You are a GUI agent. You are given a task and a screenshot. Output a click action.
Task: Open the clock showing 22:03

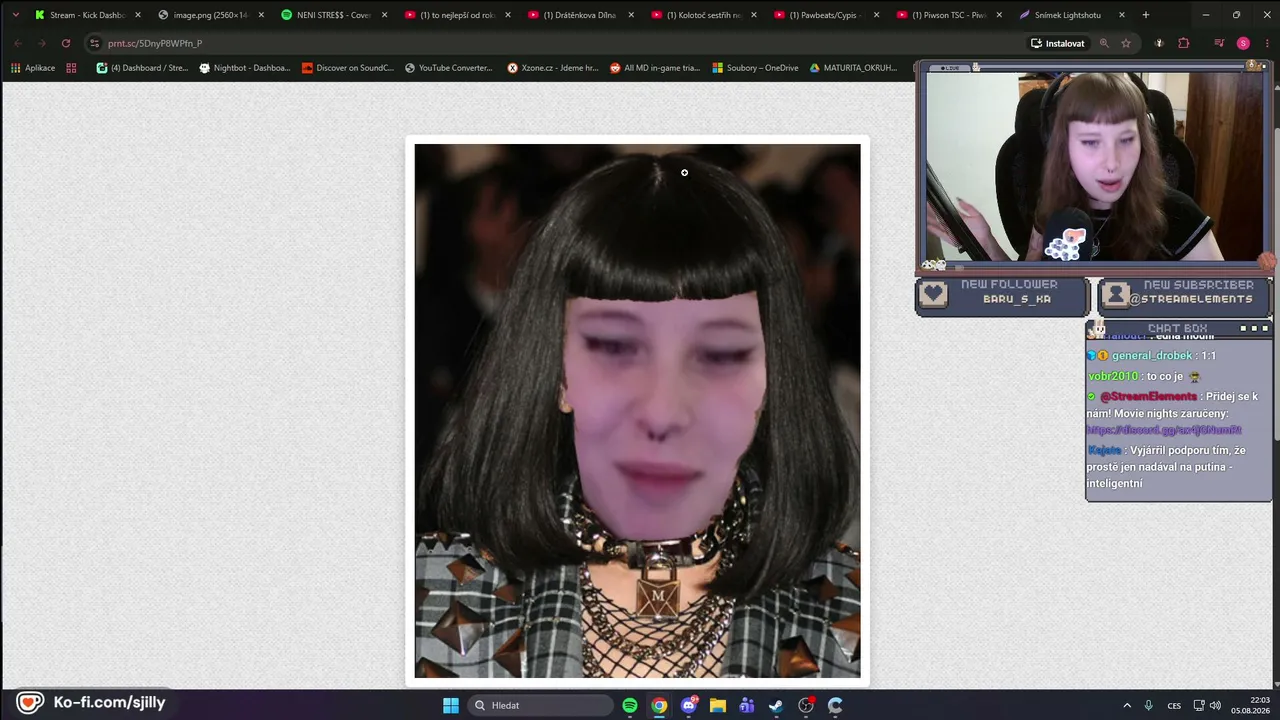point(1250,705)
